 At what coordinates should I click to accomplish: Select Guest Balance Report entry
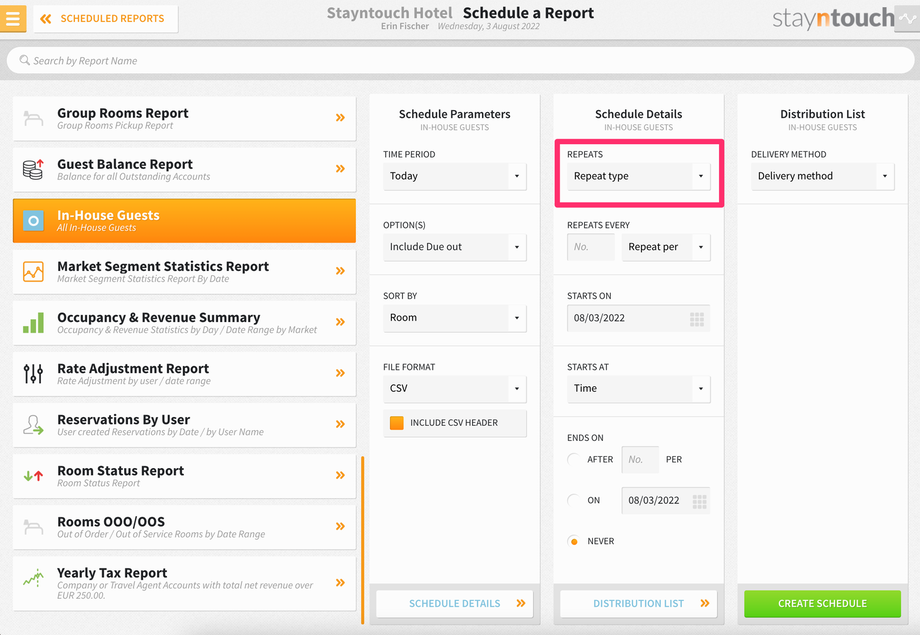[x=184, y=170]
